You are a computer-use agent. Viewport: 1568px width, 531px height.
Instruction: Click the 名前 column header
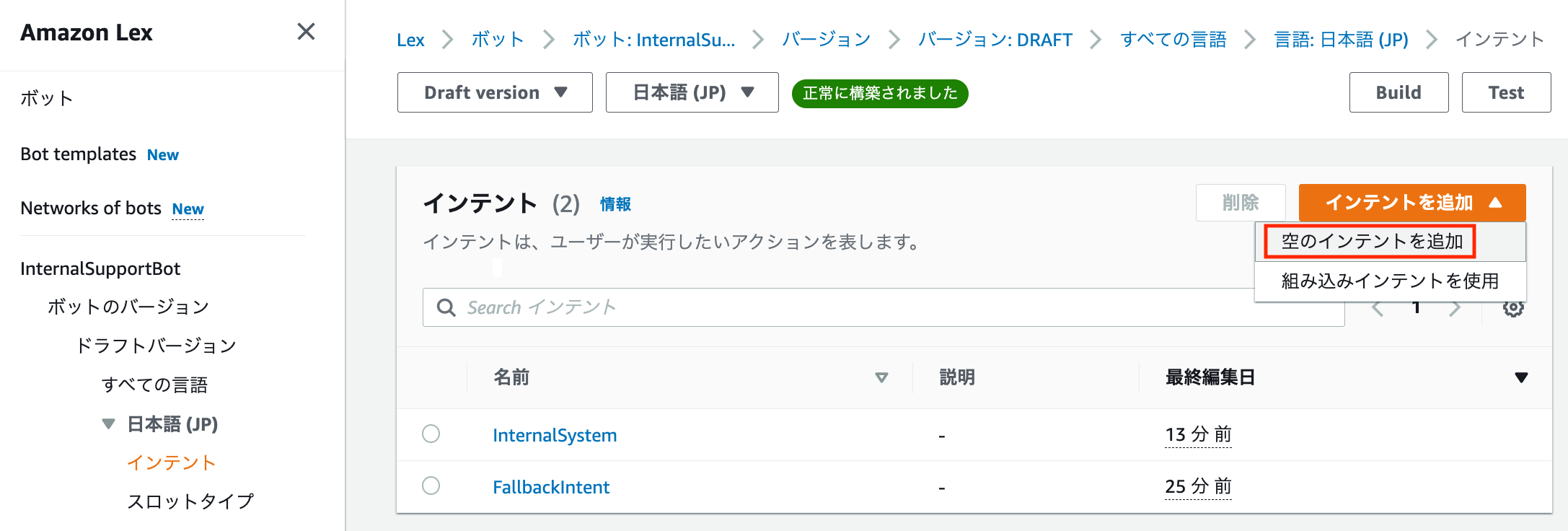coord(511,377)
